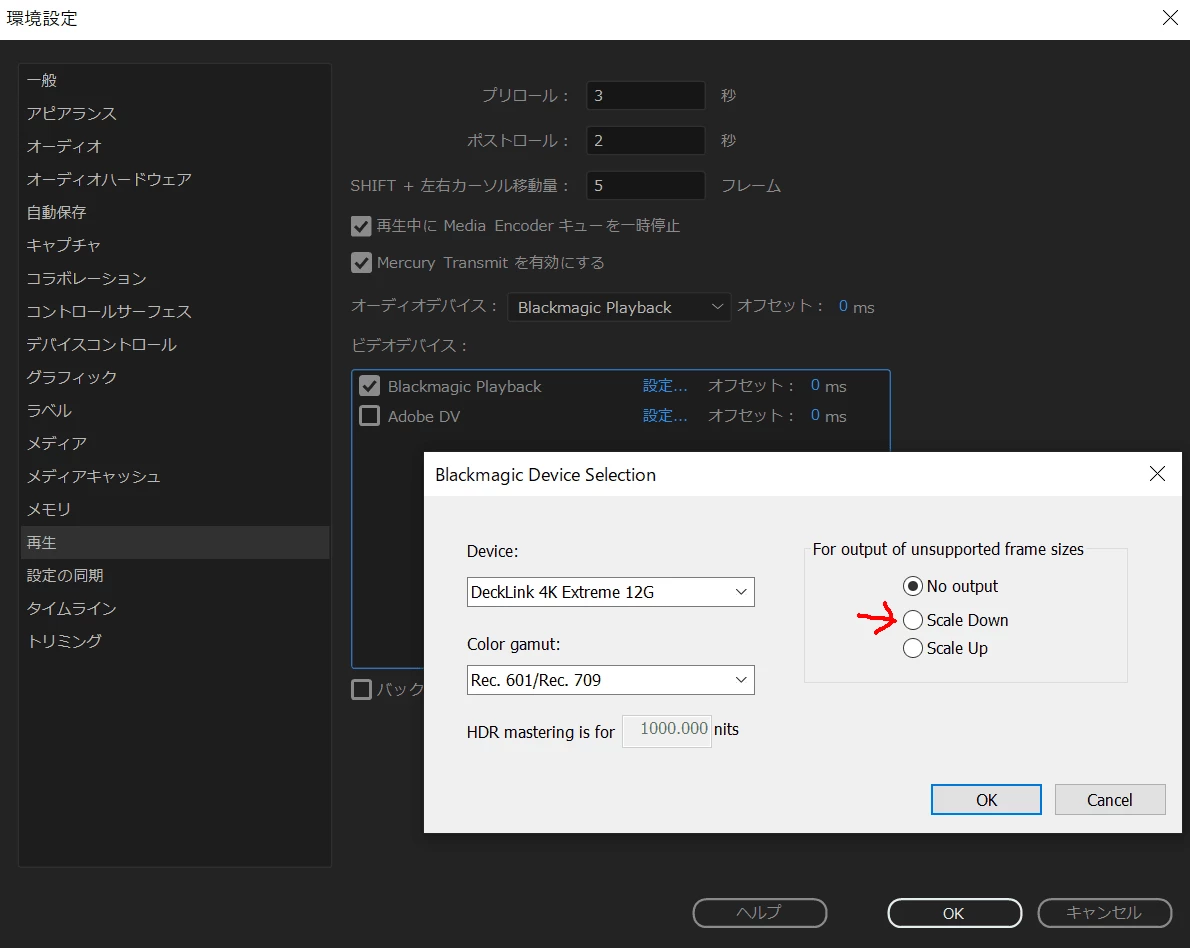1190x948 pixels.
Task: Click OK in the 環境設定 window
Action: tap(954, 913)
